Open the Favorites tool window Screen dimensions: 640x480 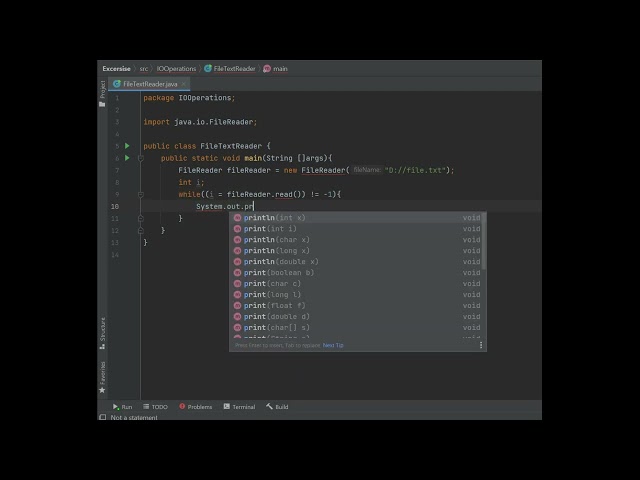pyautogui.click(x=102, y=377)
